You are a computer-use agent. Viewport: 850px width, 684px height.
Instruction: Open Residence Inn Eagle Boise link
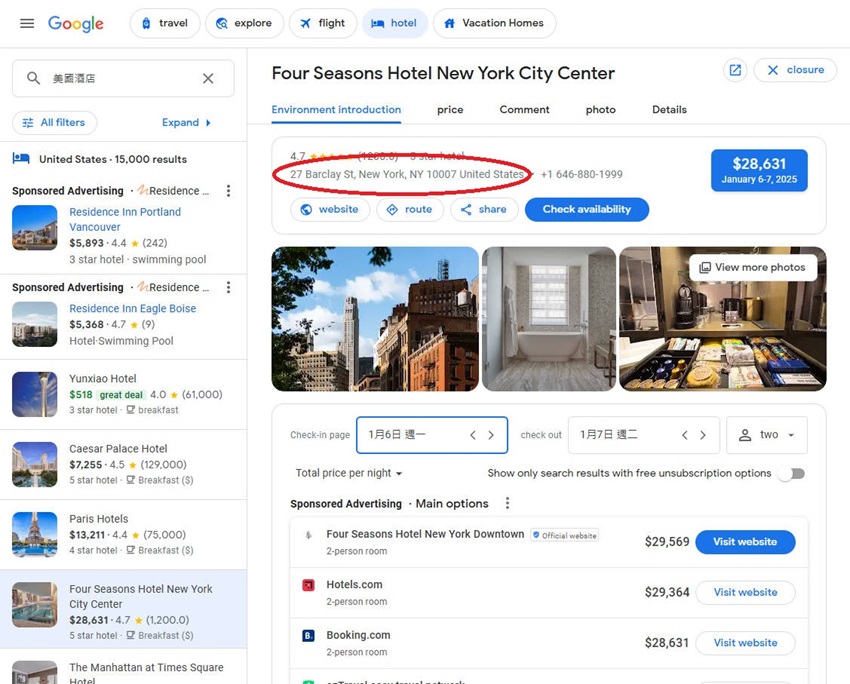pos(132,308)
